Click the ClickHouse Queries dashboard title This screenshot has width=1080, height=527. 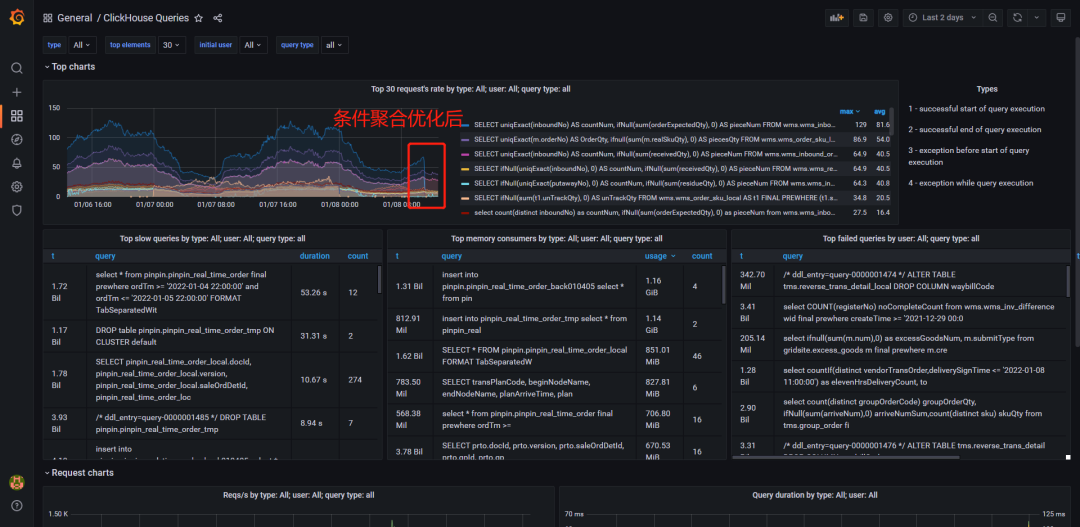click(147, 18)
